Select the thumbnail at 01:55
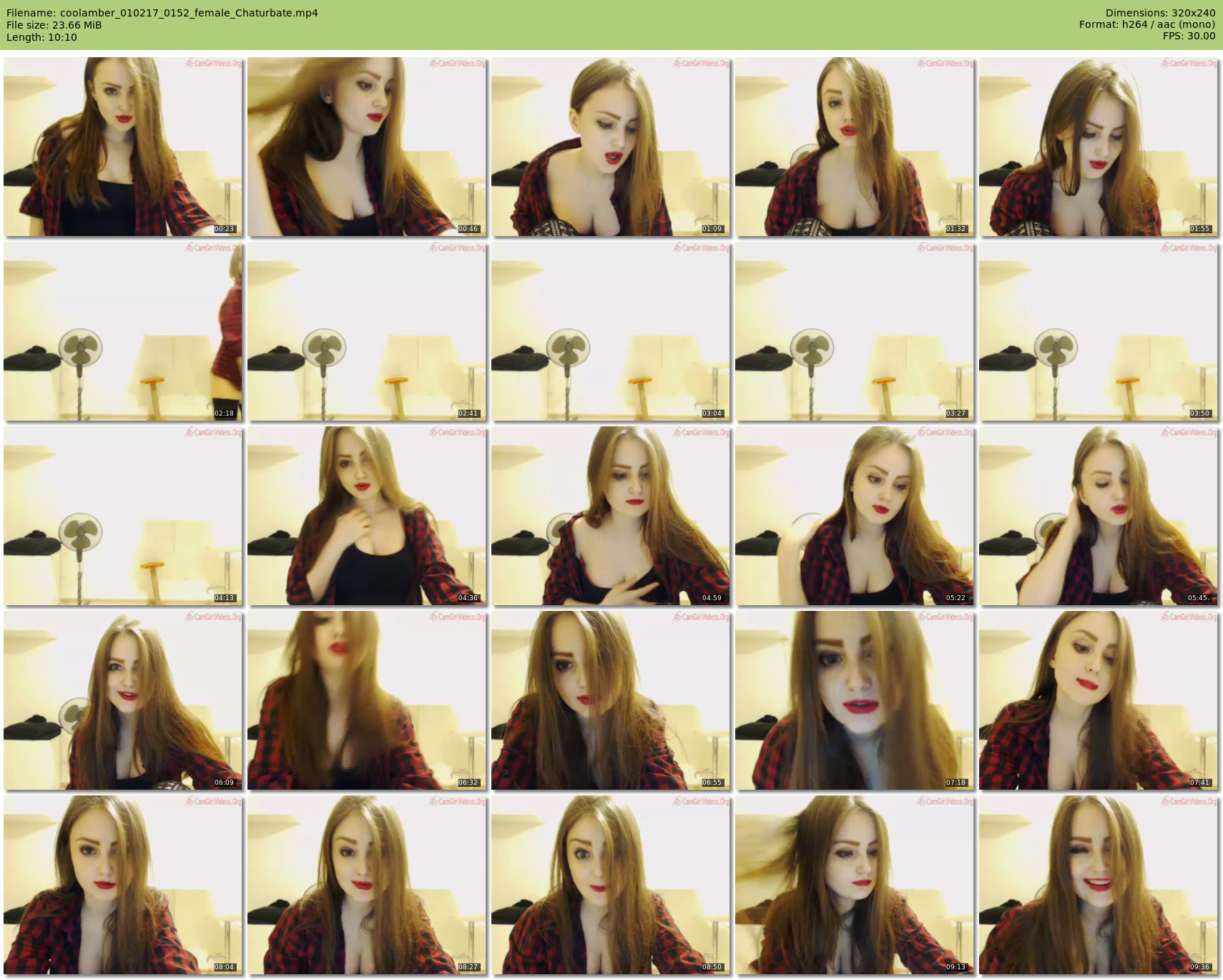This screenshot has width=1223, height=980. pos(1099,147)
